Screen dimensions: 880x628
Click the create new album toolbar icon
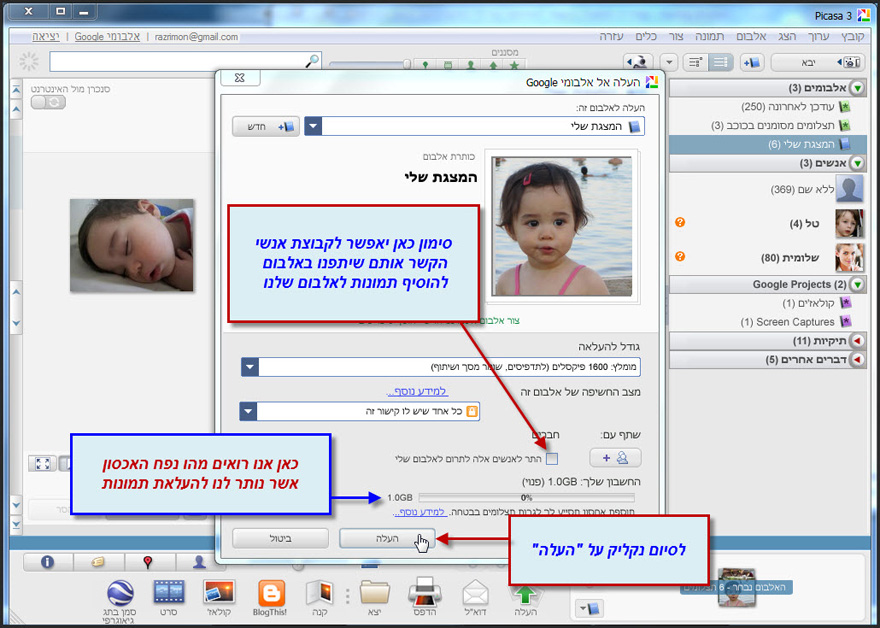click(x=752, y=62)
